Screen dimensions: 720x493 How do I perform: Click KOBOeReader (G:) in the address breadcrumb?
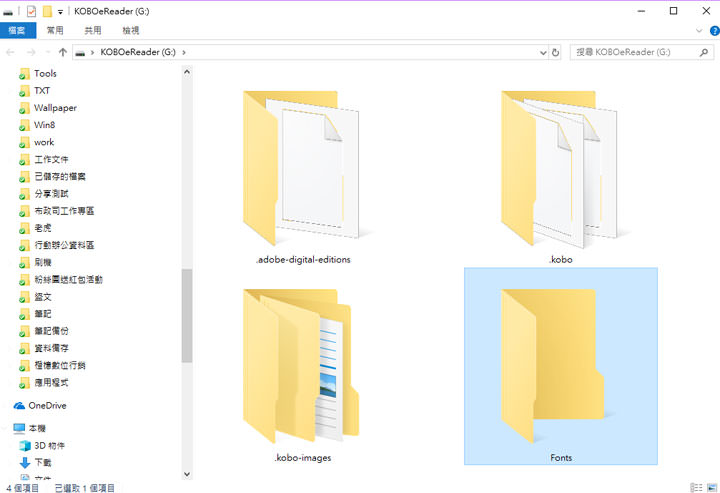140,51
